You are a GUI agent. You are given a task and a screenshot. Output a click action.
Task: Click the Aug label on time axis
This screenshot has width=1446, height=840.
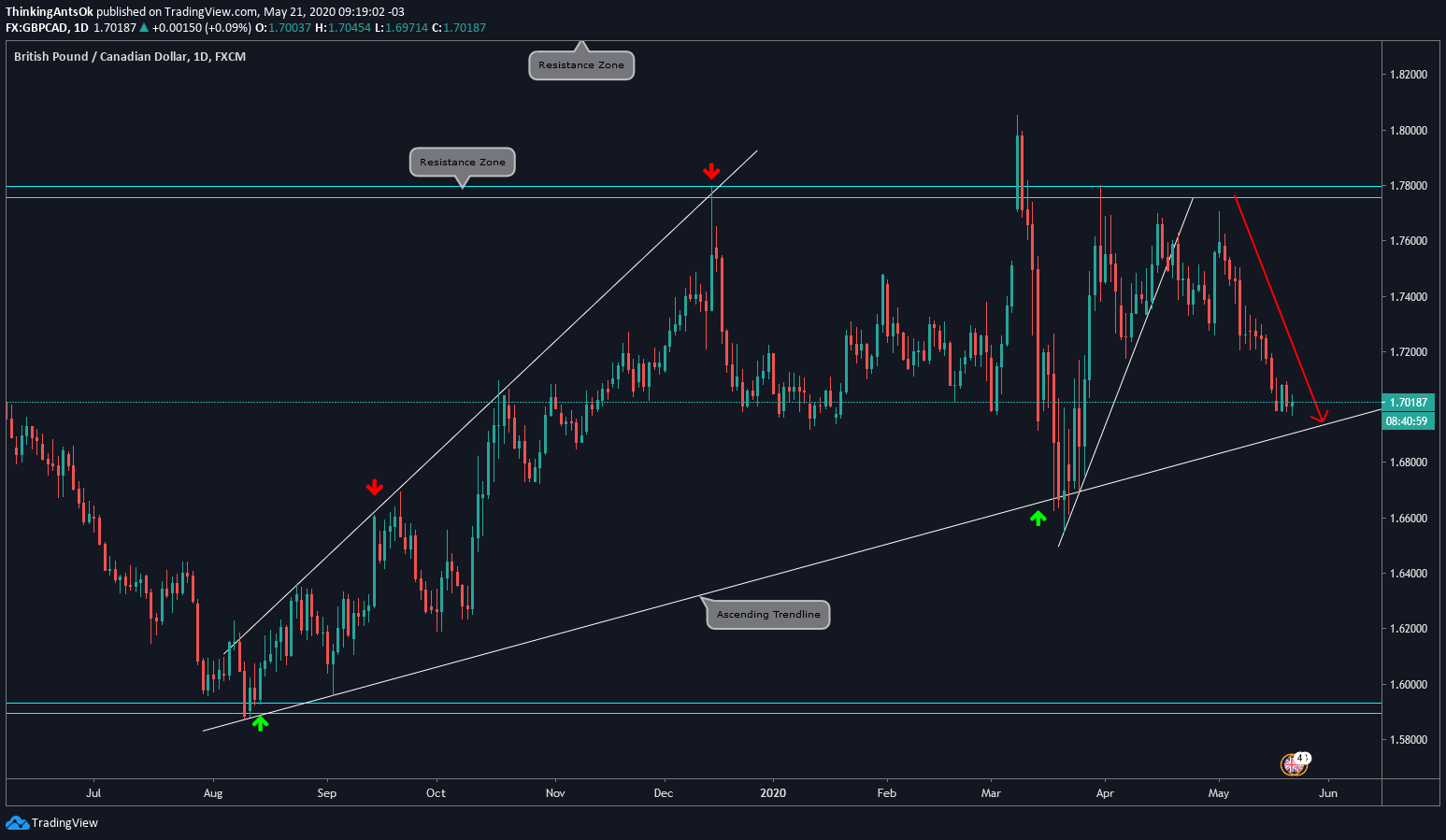213,793
